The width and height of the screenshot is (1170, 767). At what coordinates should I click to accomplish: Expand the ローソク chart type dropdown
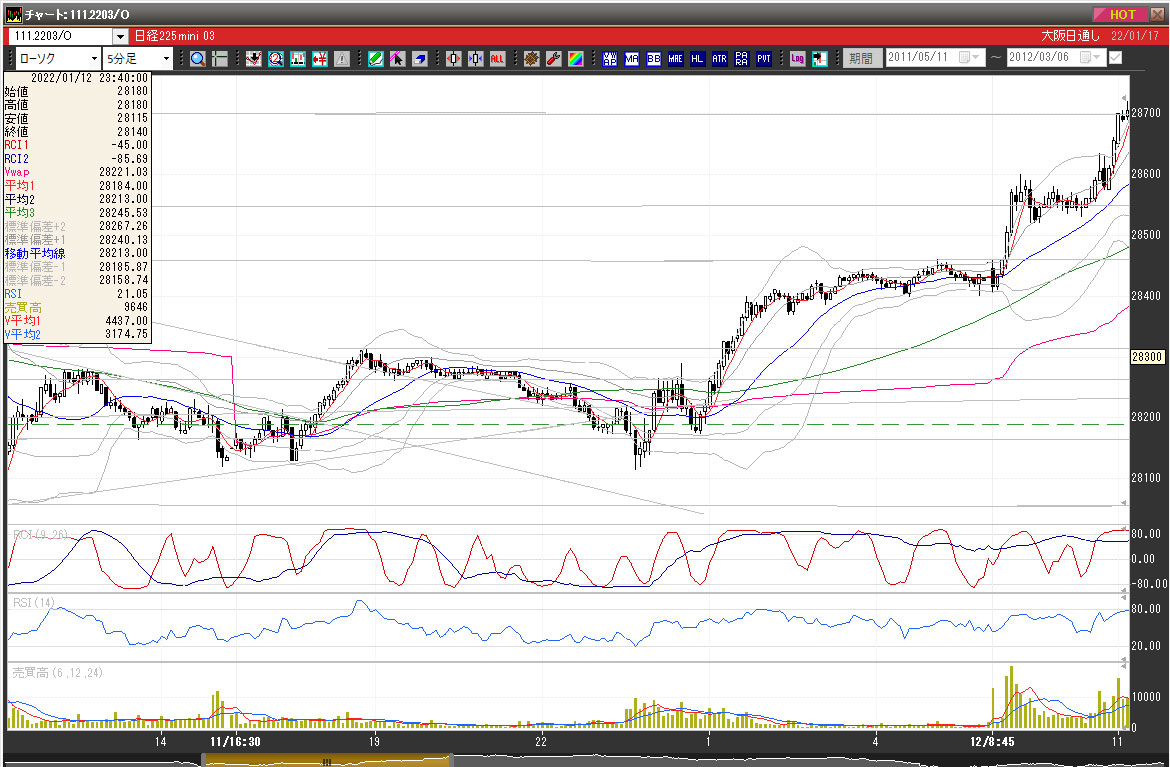93,58
